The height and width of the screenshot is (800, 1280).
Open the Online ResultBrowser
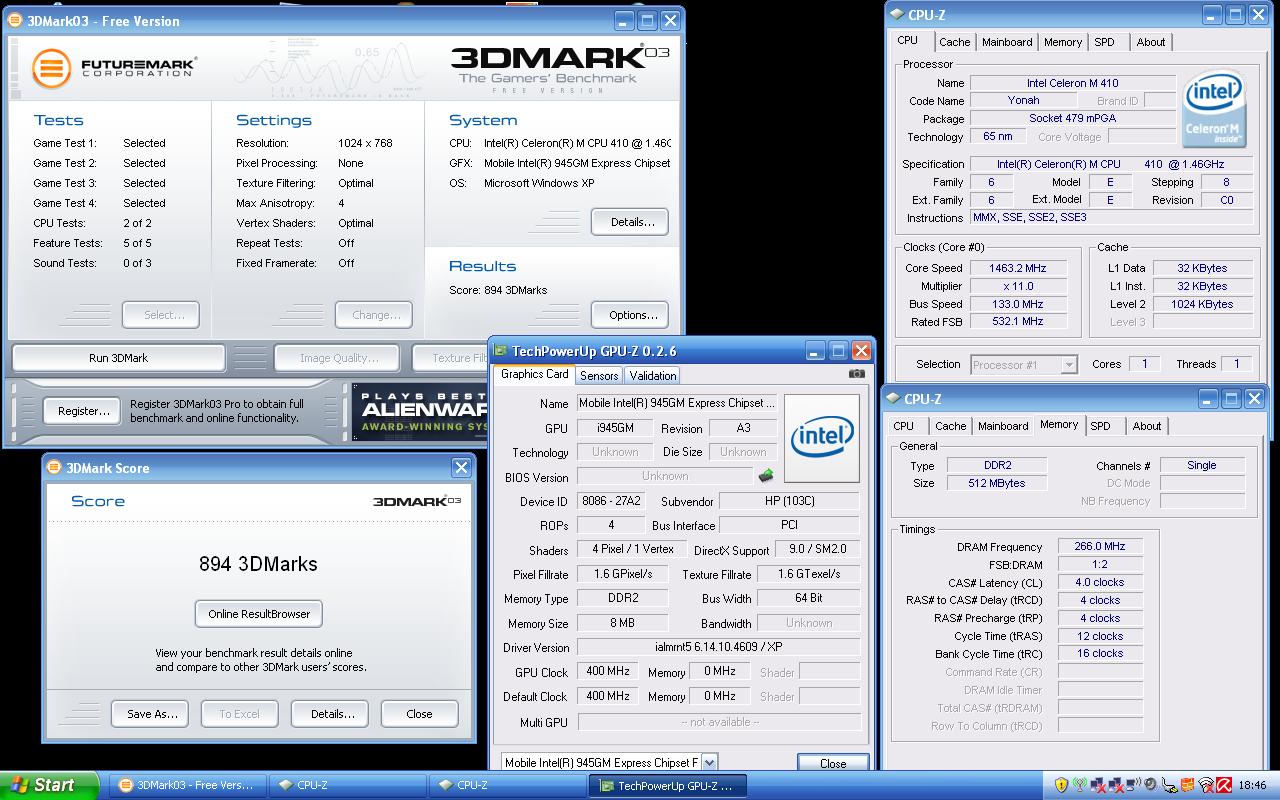point(259,614)
